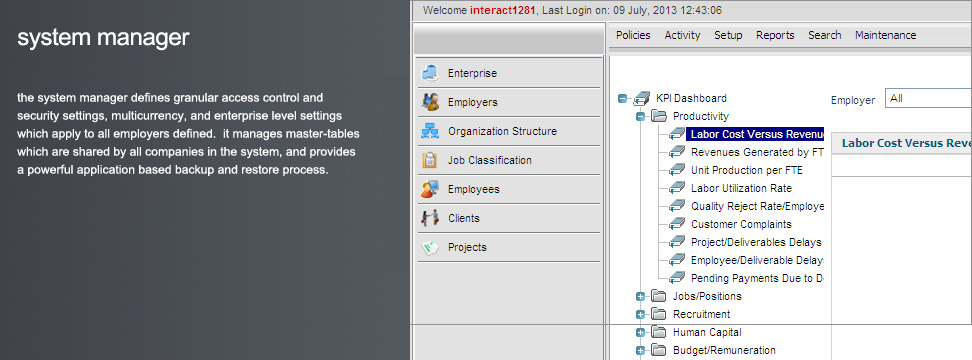Open the Employers module button
Image resolution: width=972 pixels, height=360 pixels.
[509, 102]
